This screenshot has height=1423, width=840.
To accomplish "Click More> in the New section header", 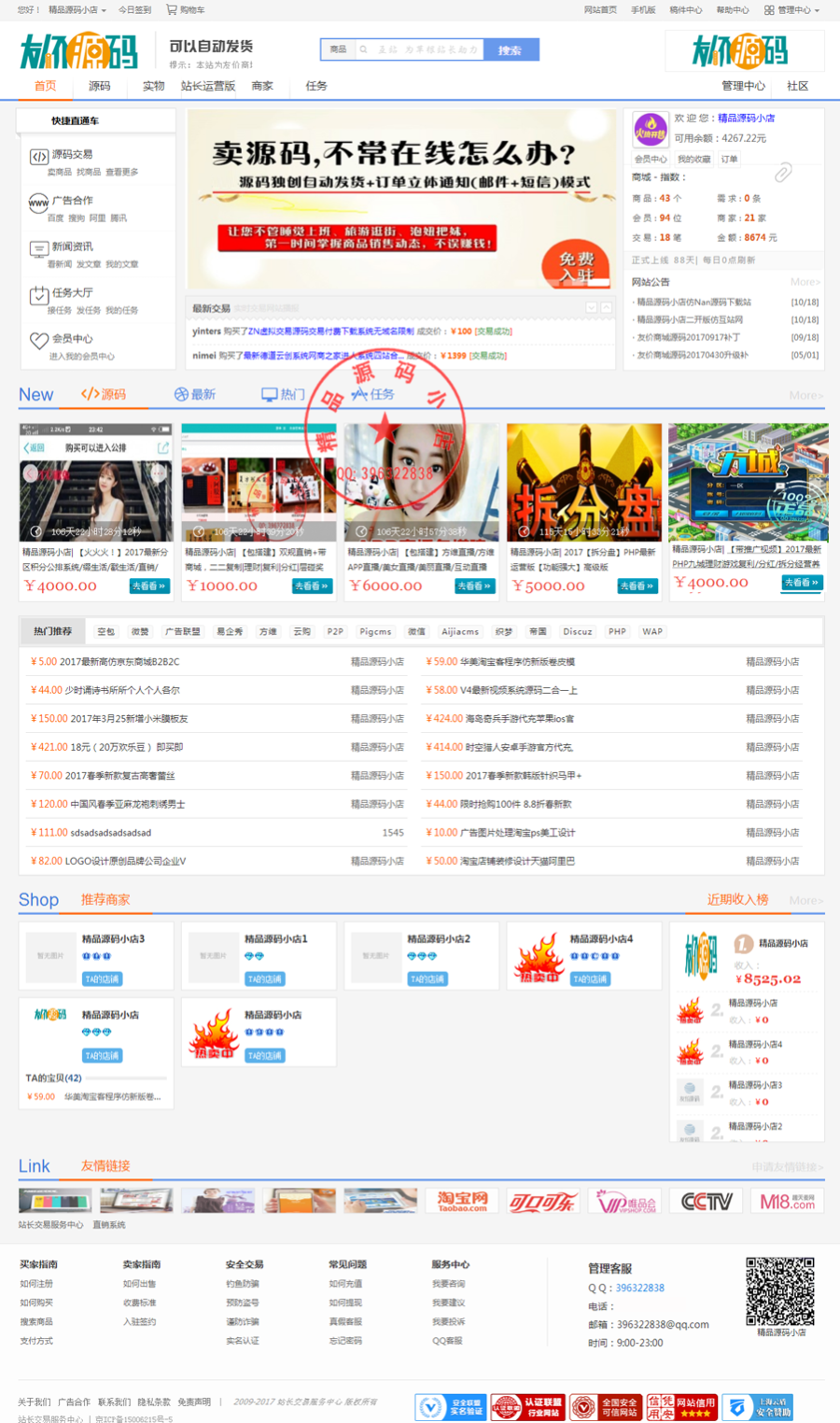I will pyautogui.click(x=806, y=396).
